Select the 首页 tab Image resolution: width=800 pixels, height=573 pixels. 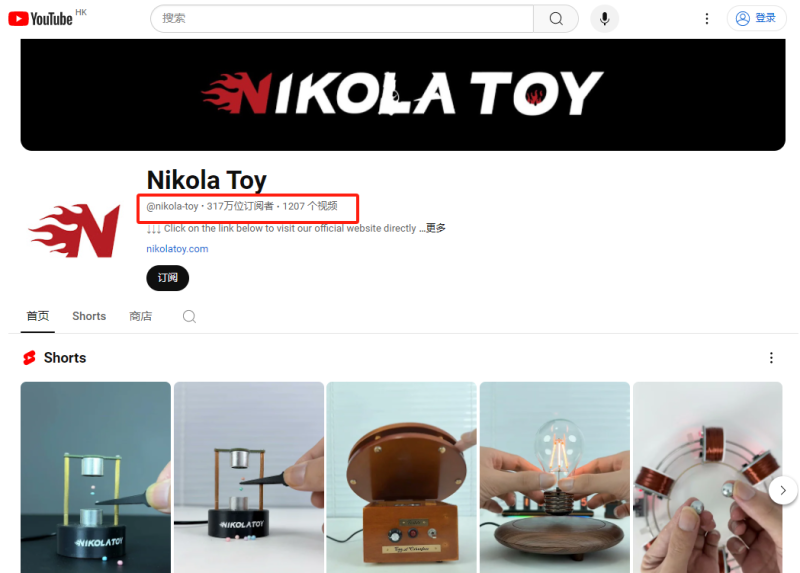tap(38, 316)
